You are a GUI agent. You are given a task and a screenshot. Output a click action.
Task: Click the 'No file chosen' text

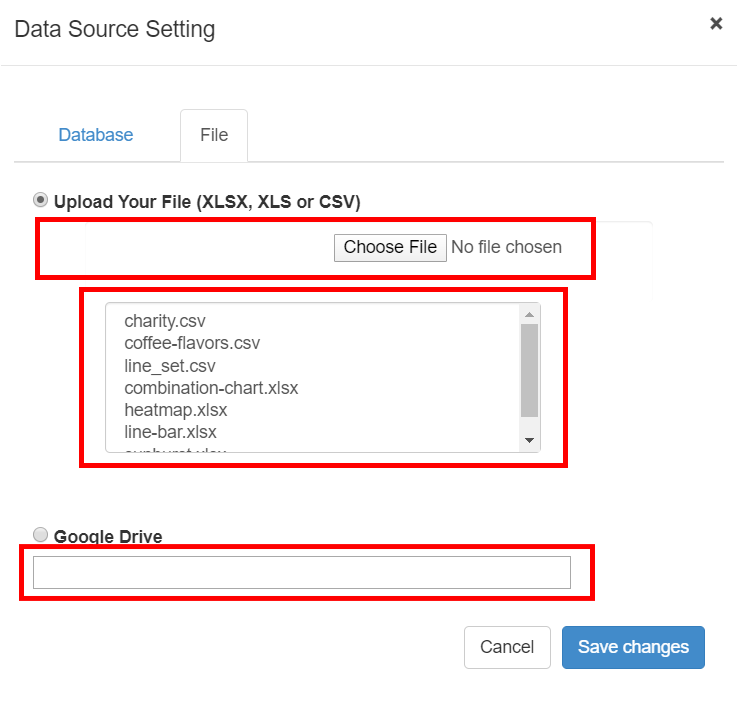coord(506,247)
